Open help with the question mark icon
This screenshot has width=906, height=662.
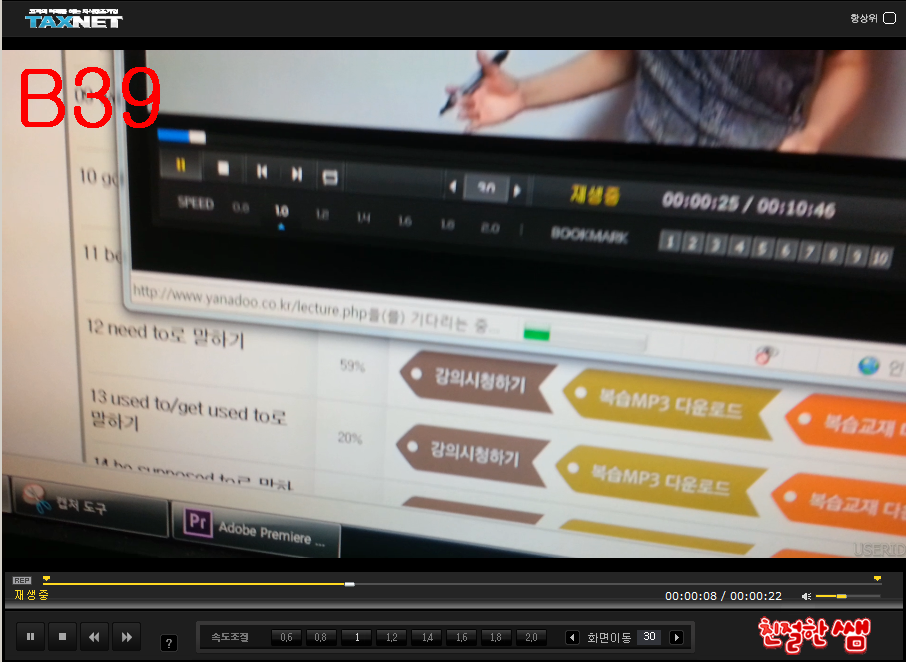click(x=169, y=643)
